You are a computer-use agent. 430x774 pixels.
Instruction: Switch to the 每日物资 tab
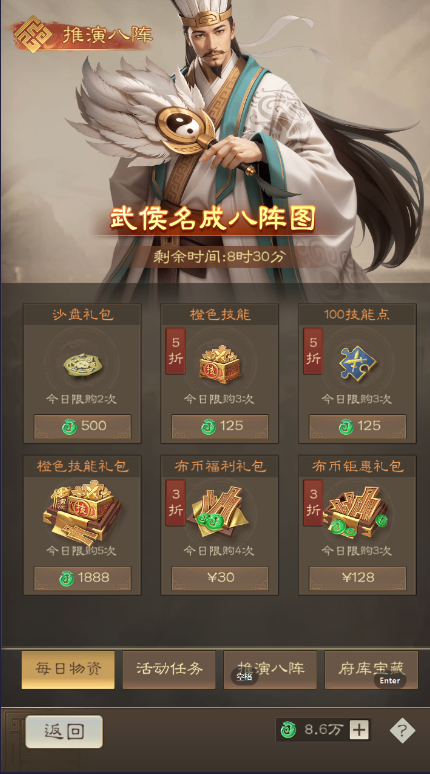pos(68,669)
